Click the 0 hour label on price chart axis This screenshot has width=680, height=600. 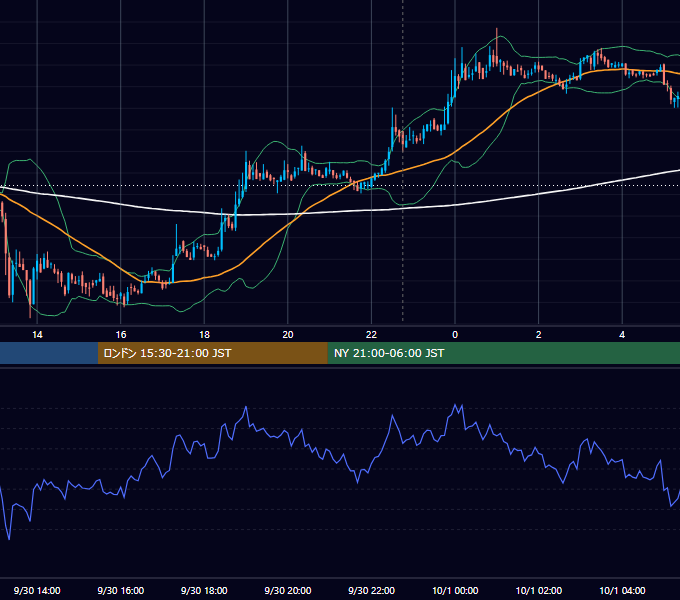[x=455, y=335]
